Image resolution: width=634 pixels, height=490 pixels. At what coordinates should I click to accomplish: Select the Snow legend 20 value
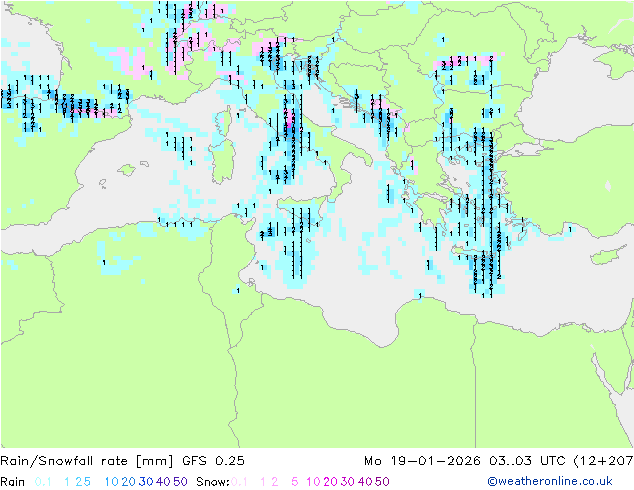coord(330,482)
